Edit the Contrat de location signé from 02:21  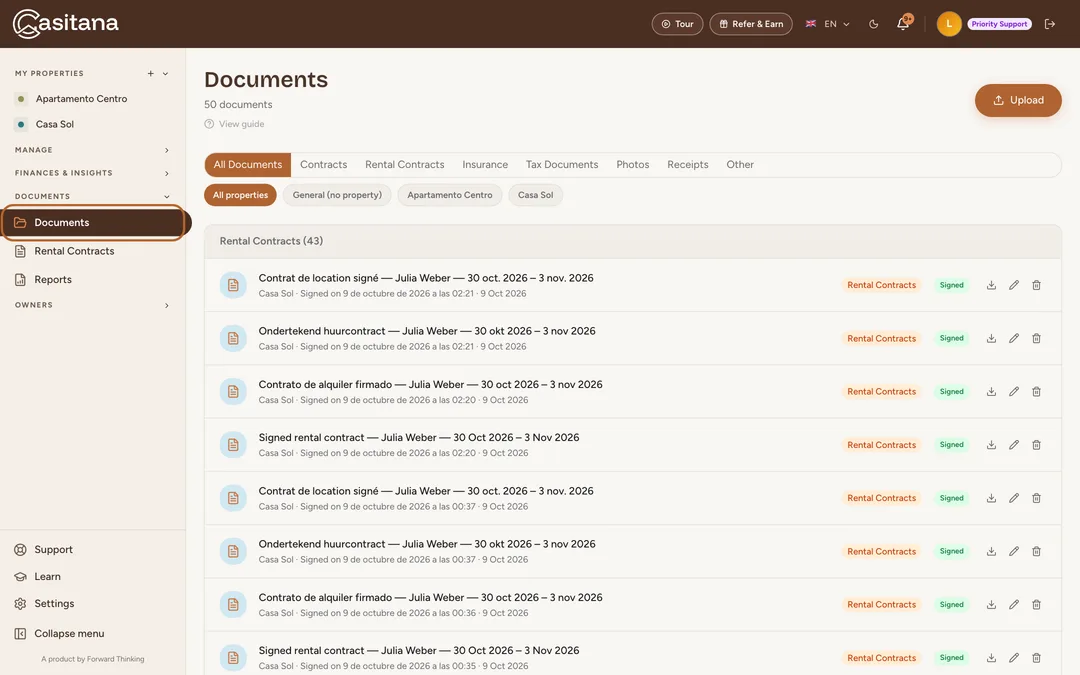(1014, 285)
